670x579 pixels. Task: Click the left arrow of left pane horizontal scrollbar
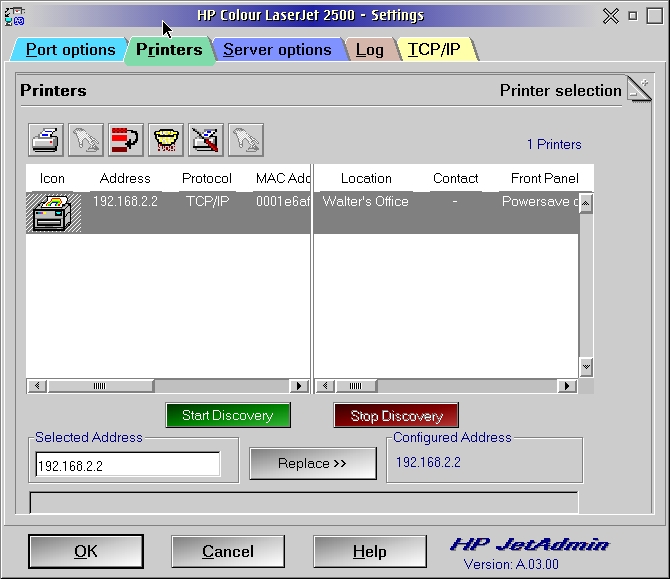click(37, 386)
